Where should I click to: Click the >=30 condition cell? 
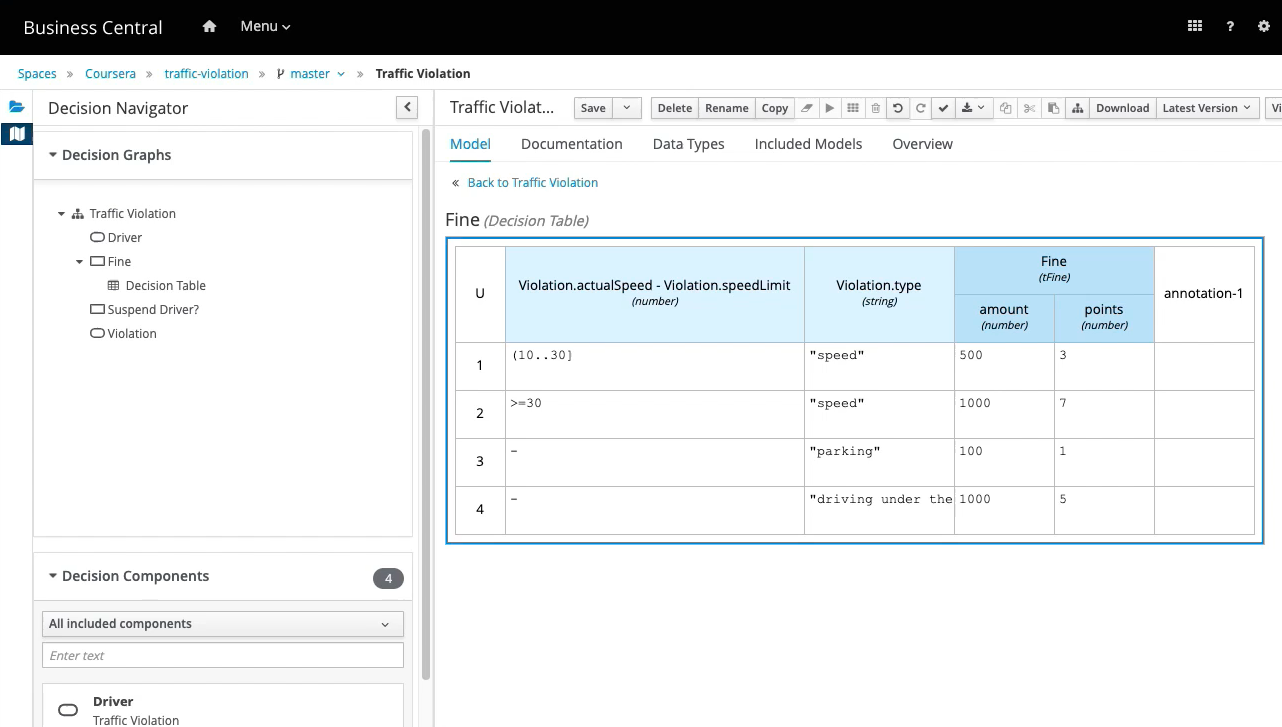click(655, 414)
